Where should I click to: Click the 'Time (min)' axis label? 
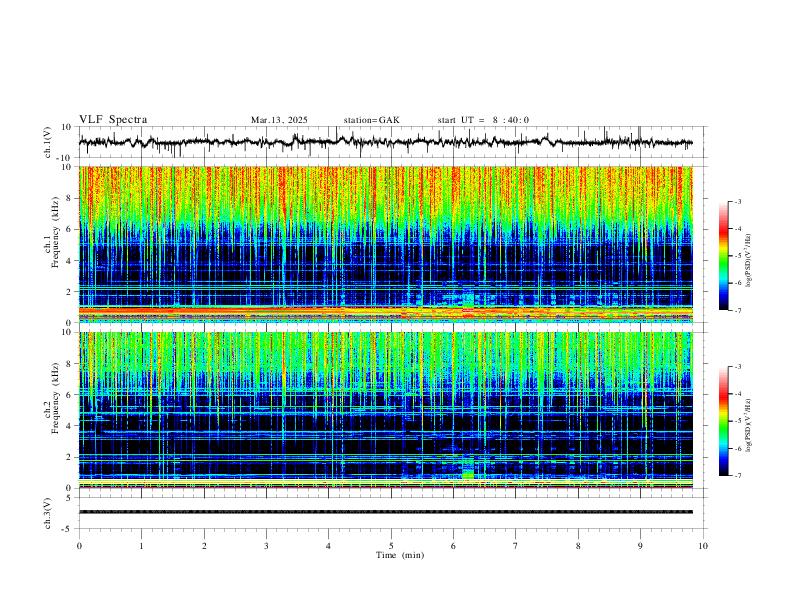pyautogui.click(x=400, y=555)
